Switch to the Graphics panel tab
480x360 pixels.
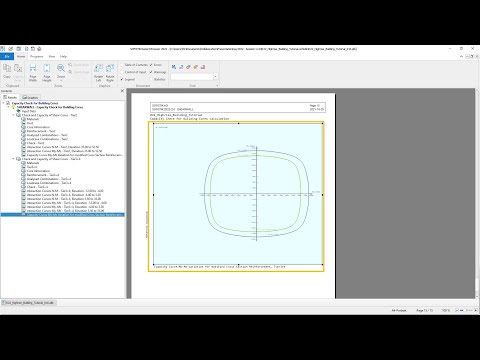[x=30, y=97]
